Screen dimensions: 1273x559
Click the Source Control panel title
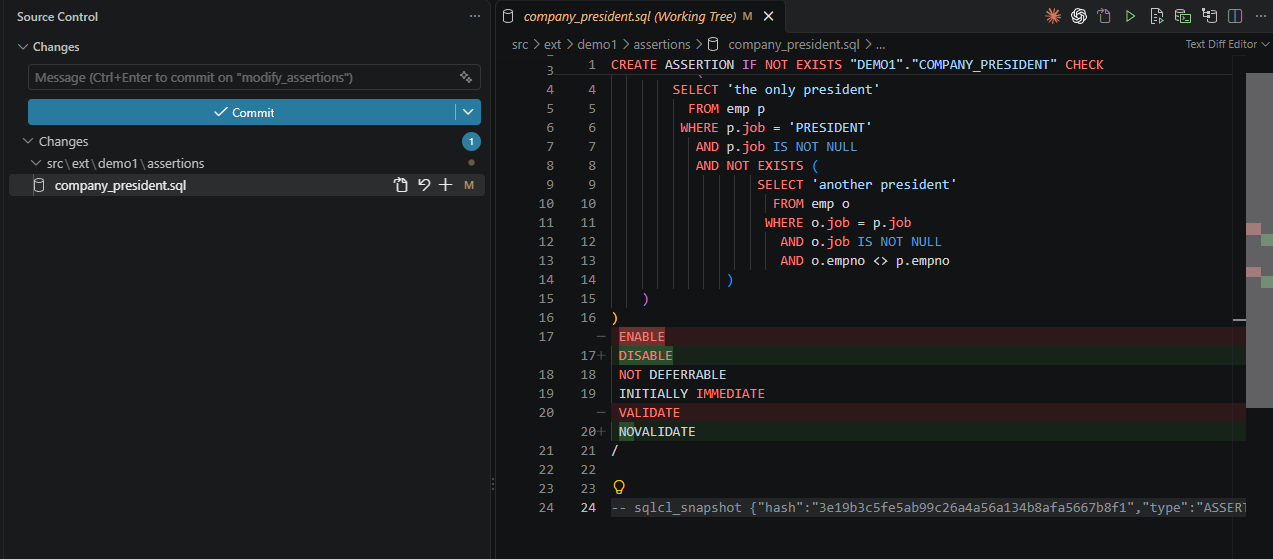(57, 17)
